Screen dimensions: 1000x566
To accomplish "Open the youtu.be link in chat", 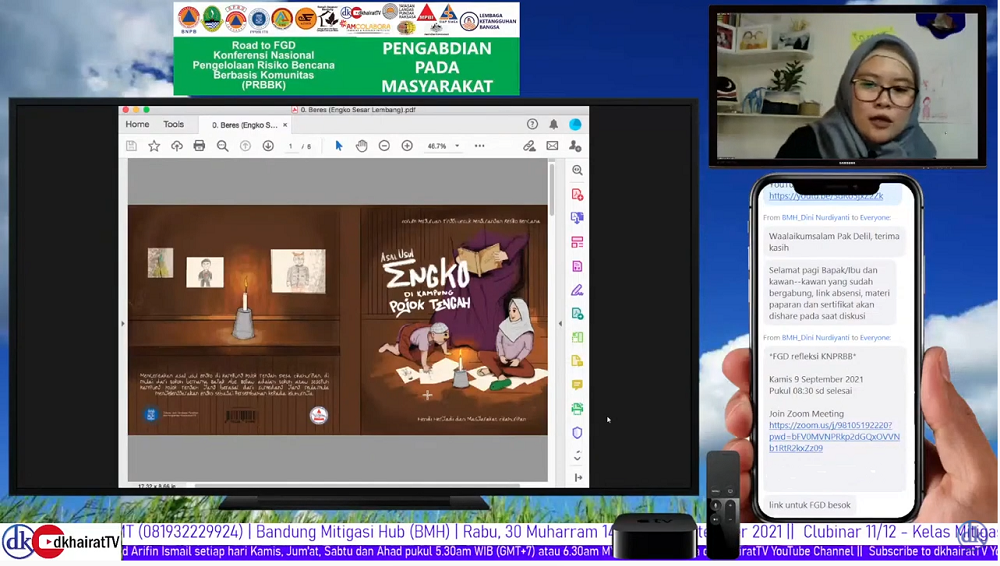I will (x=826, y=196).
